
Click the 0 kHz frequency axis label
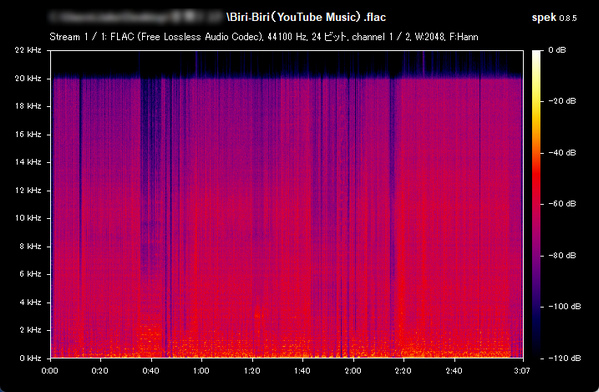pos(30,358)
